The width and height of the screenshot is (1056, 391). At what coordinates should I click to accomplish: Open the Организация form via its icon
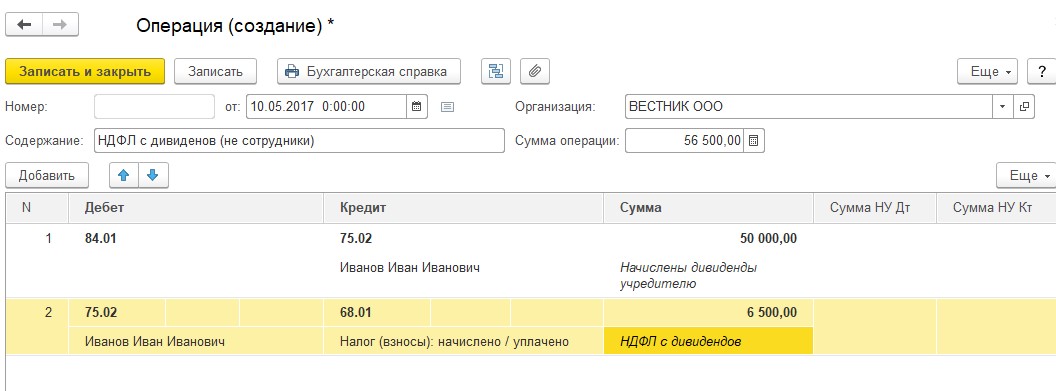click(x=1024, y=106)
